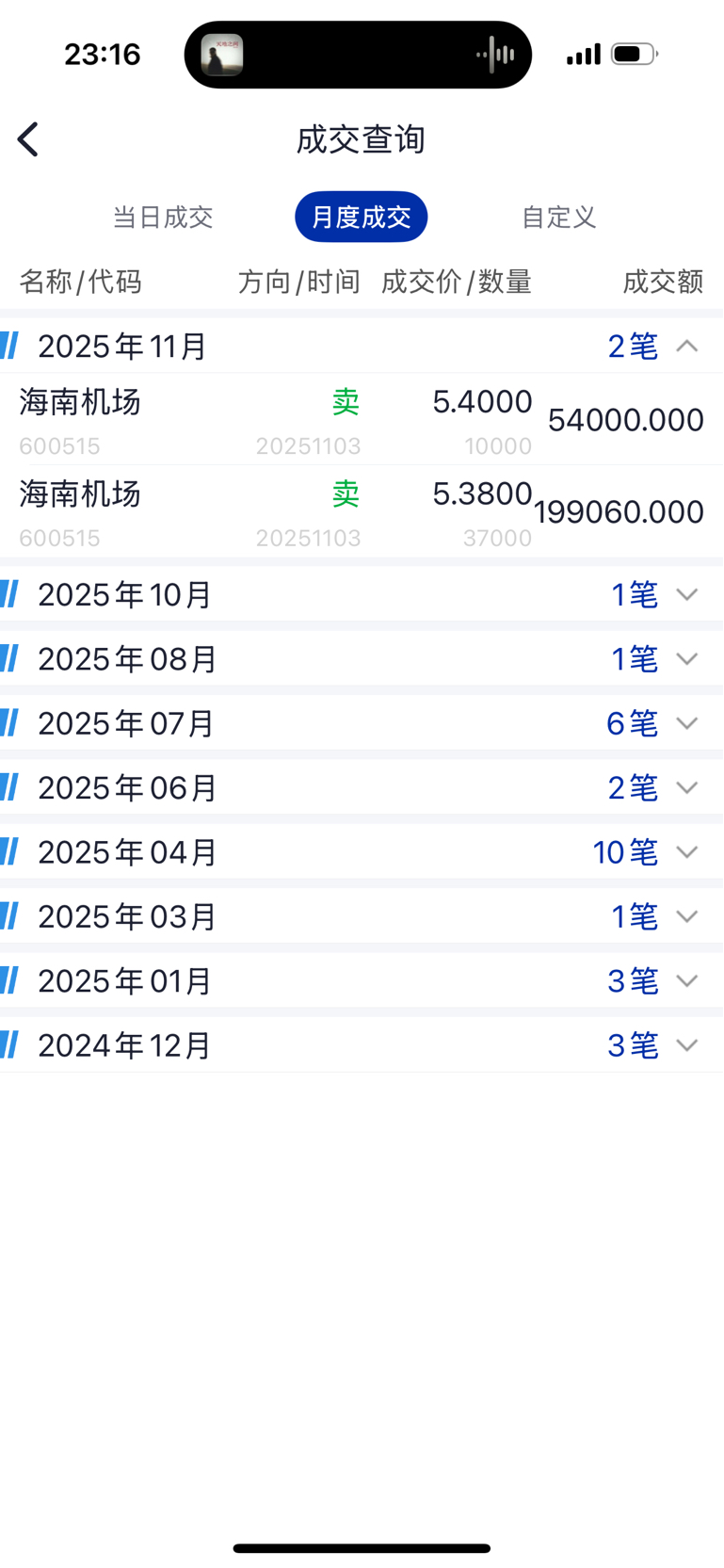Tap the now-playing album thumbnail in Dynamic Island
Image resolution: width=724 pixels, height=1568 pixels.
click(222, 55)
